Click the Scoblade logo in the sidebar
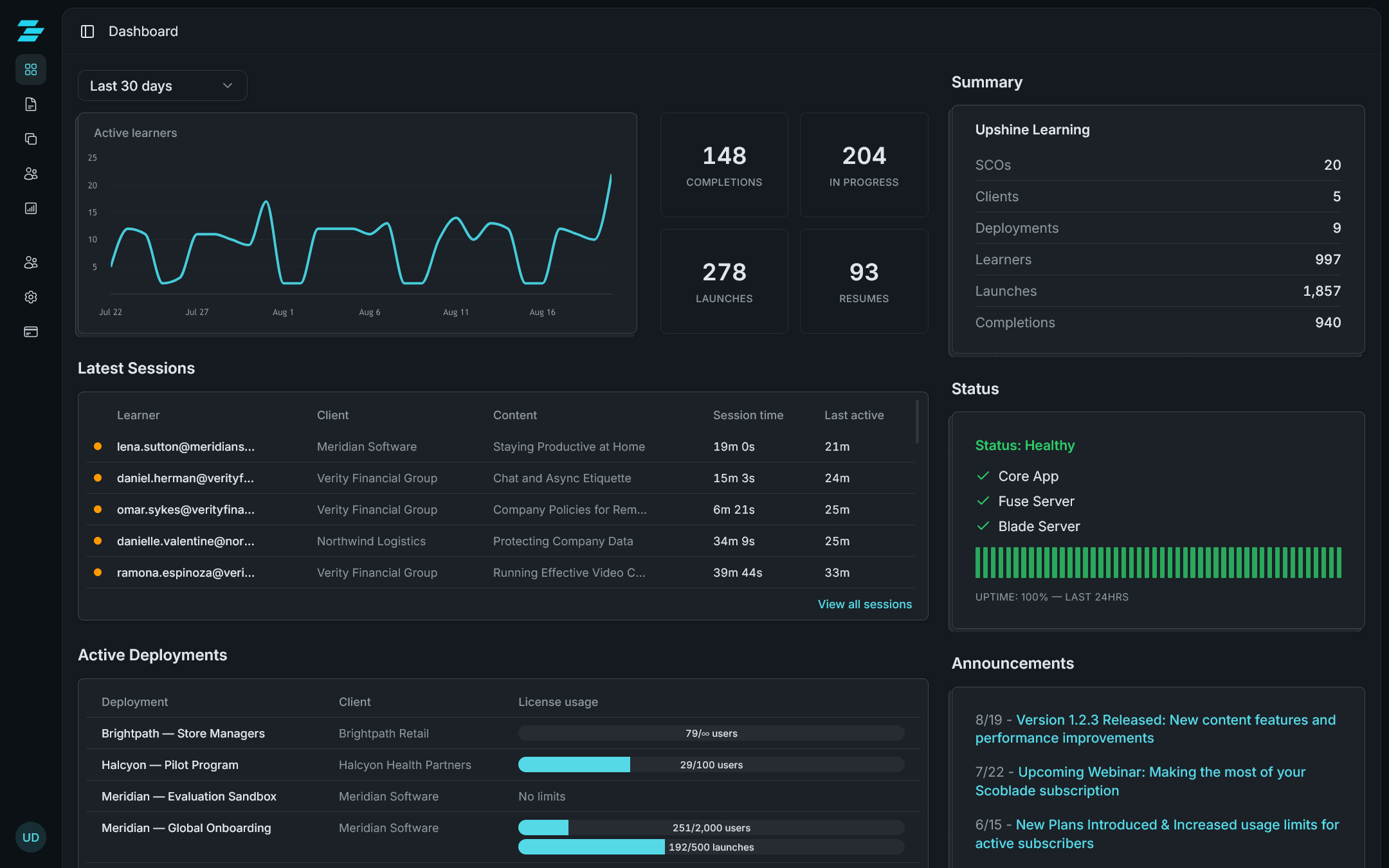Viewport: 1389px width, 868px height. coord(31,31)
